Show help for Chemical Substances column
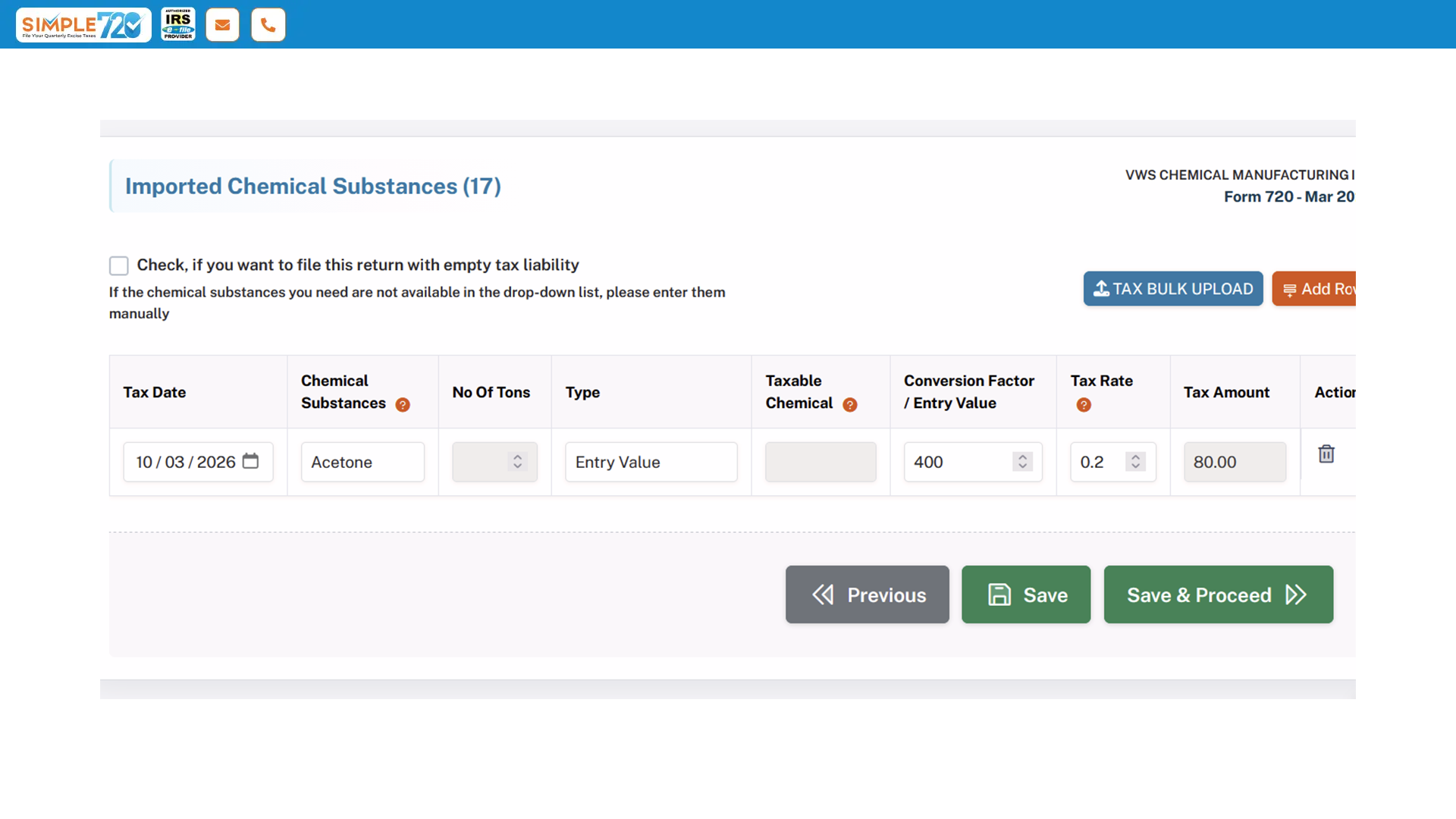Viewport: 1456px width, 819px height. [x=403, y=405]
